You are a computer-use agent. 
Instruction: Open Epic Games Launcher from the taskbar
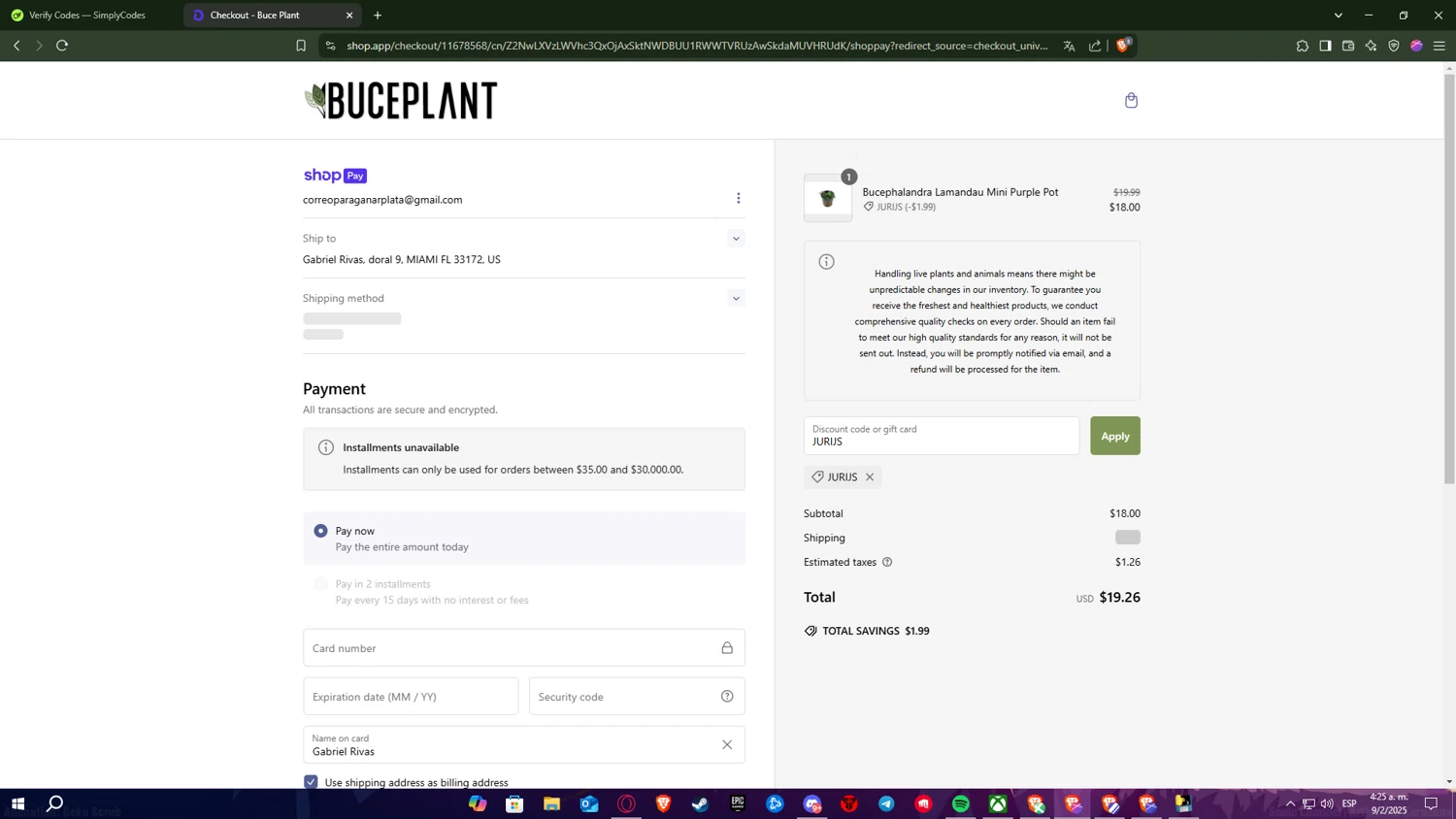click(x=738, y=803)
